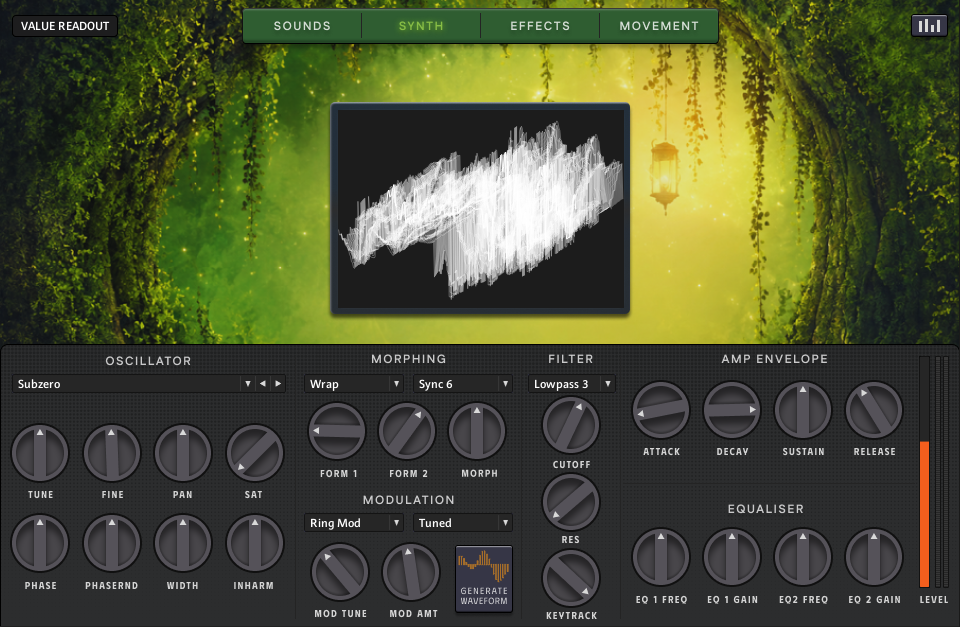Click the waveform display screen
This screenshot has height=627, width=960.
tap(481, 209)
